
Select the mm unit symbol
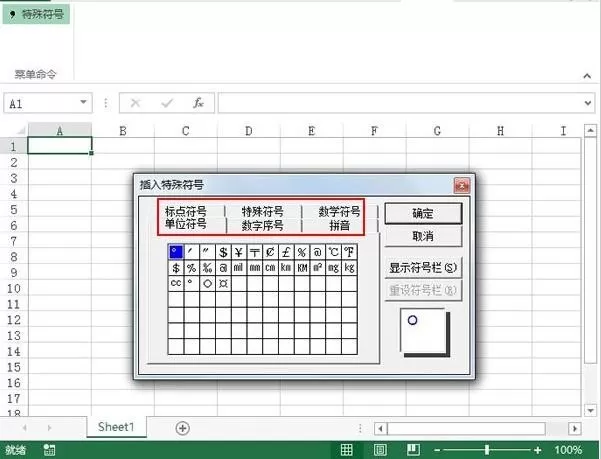click(x=255, y=268)
